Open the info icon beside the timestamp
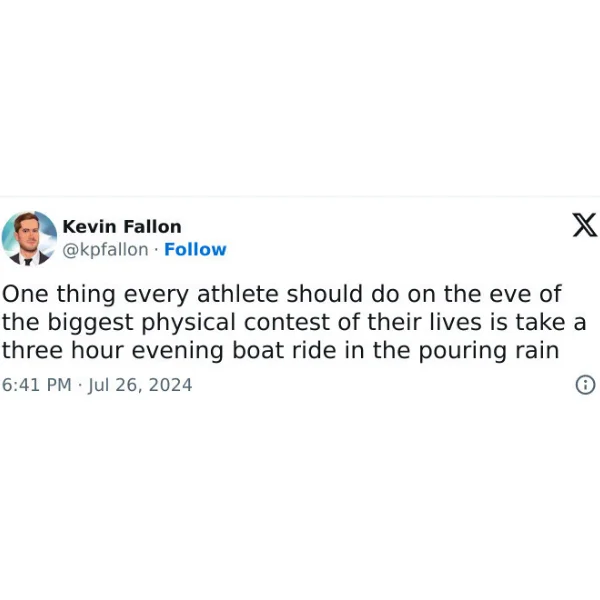Viewport: 600px width, 600px height. pos(585,385)
